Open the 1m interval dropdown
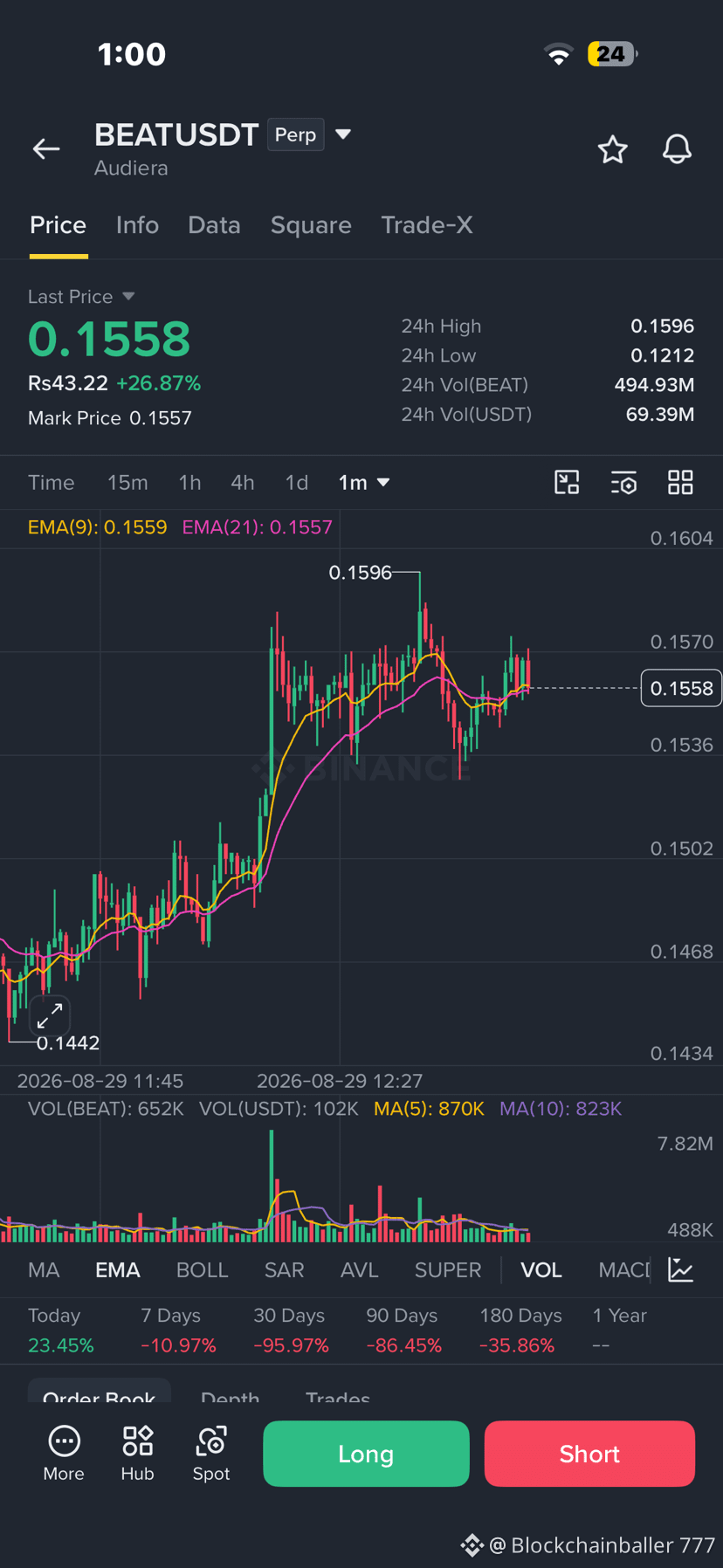This screenshot has height=1568, width=723. (364, 482)
